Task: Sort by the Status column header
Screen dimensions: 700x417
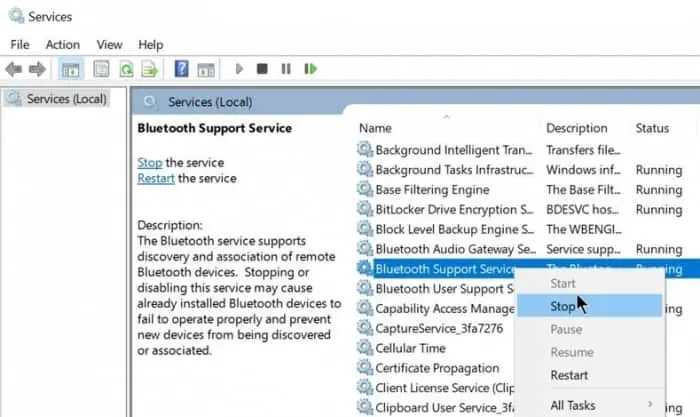Action: pyautogui.click(x=652, y=128)
